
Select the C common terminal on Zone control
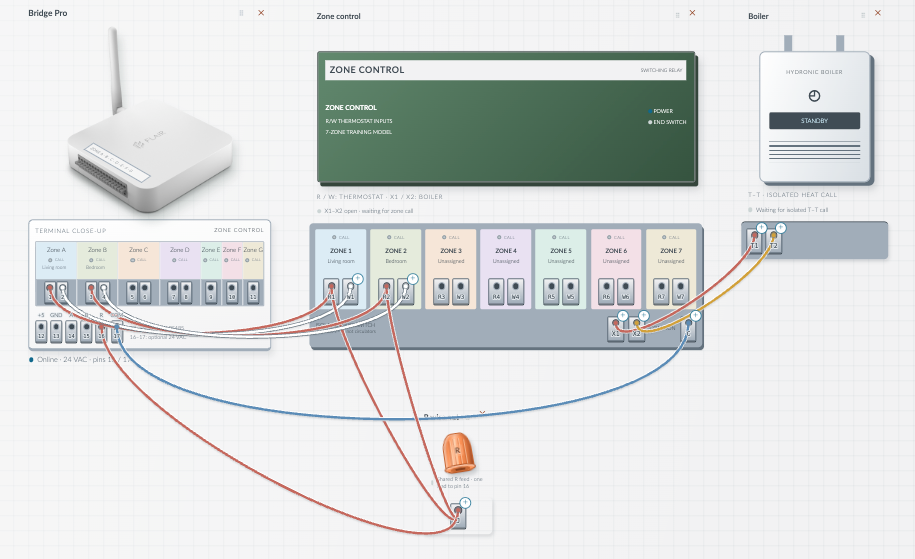click(x=688, y=329)
